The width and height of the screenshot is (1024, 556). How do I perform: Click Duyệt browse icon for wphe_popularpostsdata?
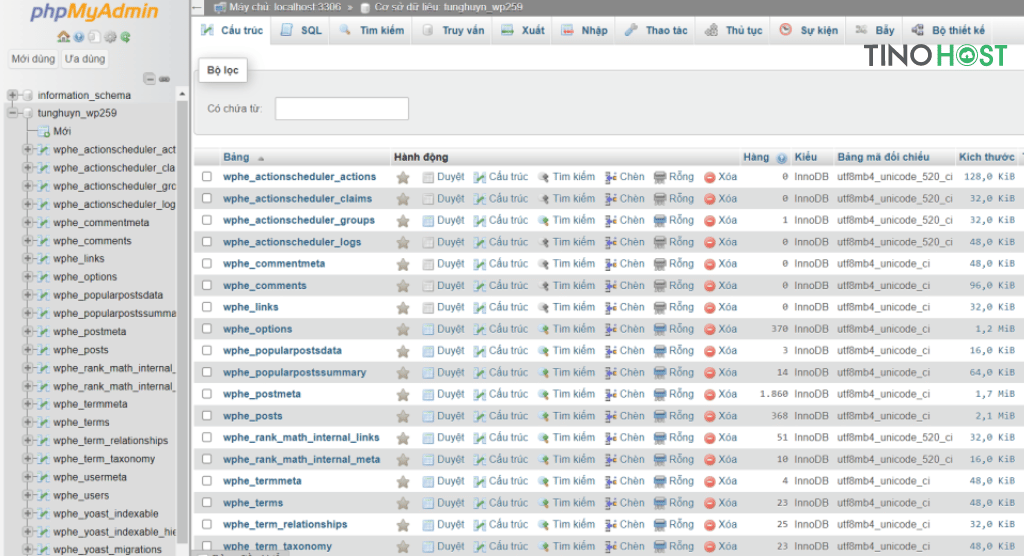tap(428, 351)
